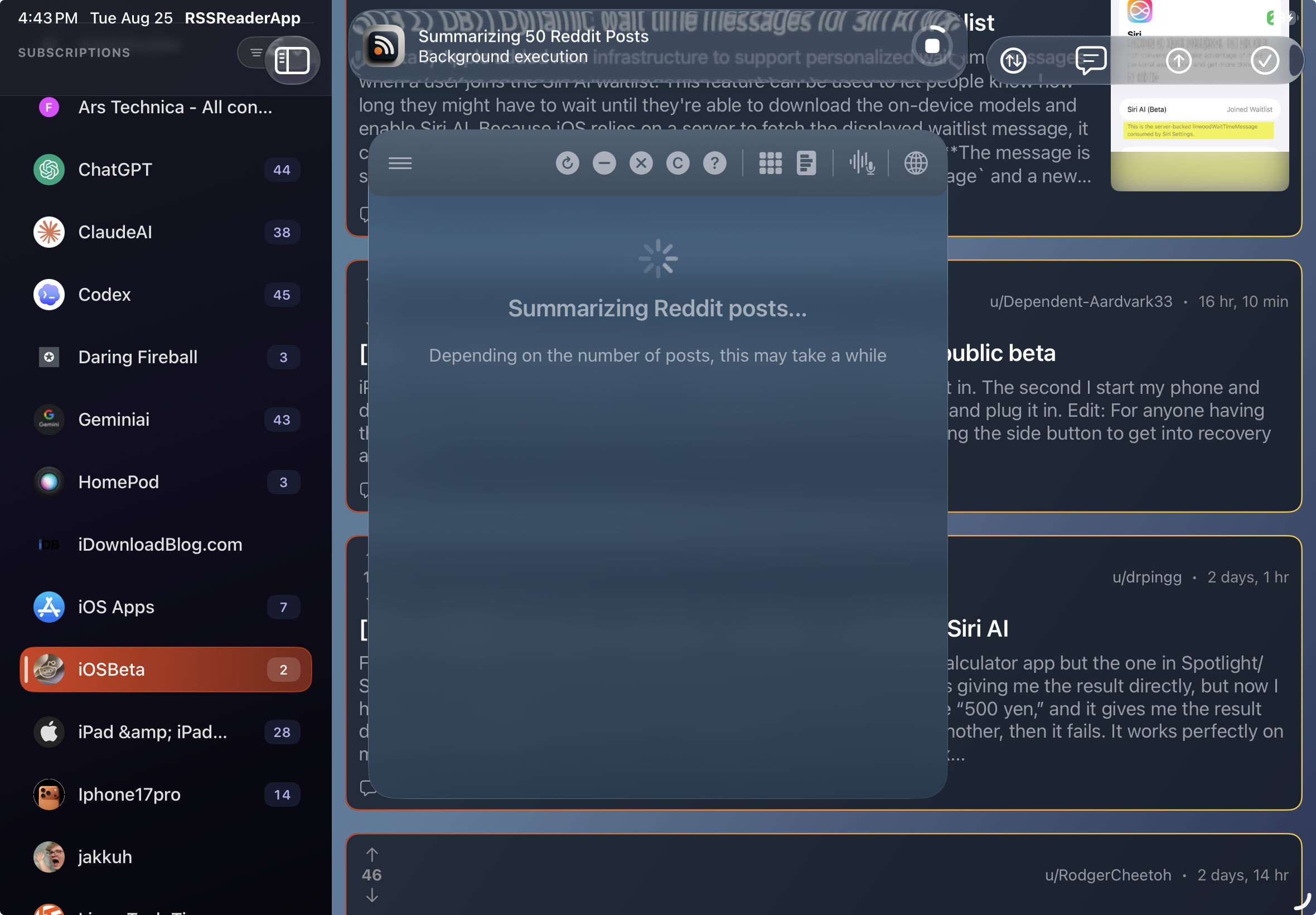
Task: Open the ClaudeAI feed
Action: pyautogui.click(x=166, y=232)
